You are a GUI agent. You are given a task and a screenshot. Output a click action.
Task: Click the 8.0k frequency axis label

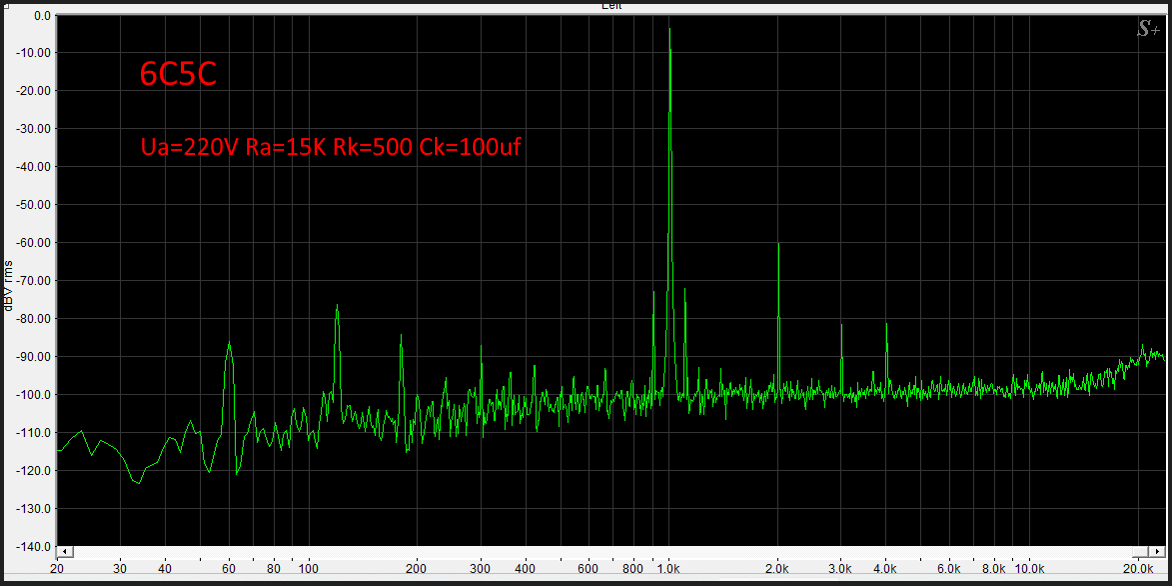994,568
